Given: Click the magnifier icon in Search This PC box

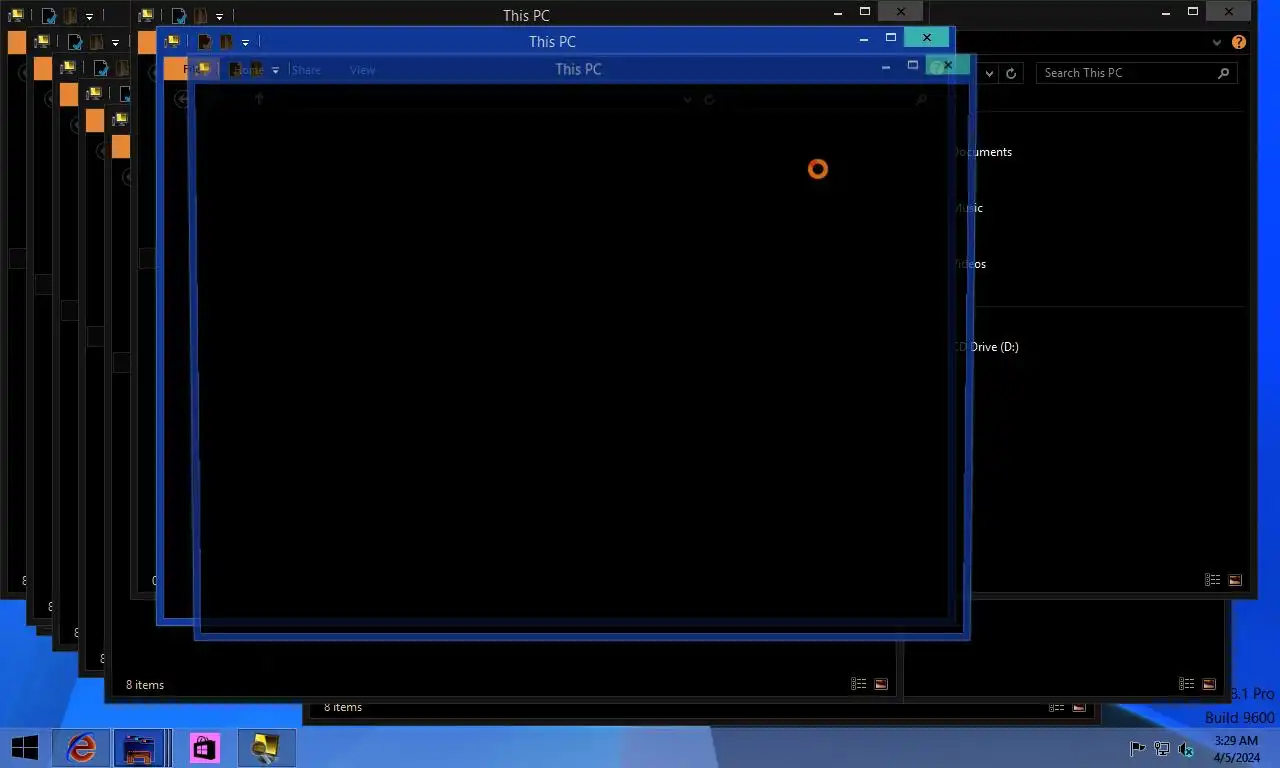Looking at the screenshot, I should point(1223,73).
